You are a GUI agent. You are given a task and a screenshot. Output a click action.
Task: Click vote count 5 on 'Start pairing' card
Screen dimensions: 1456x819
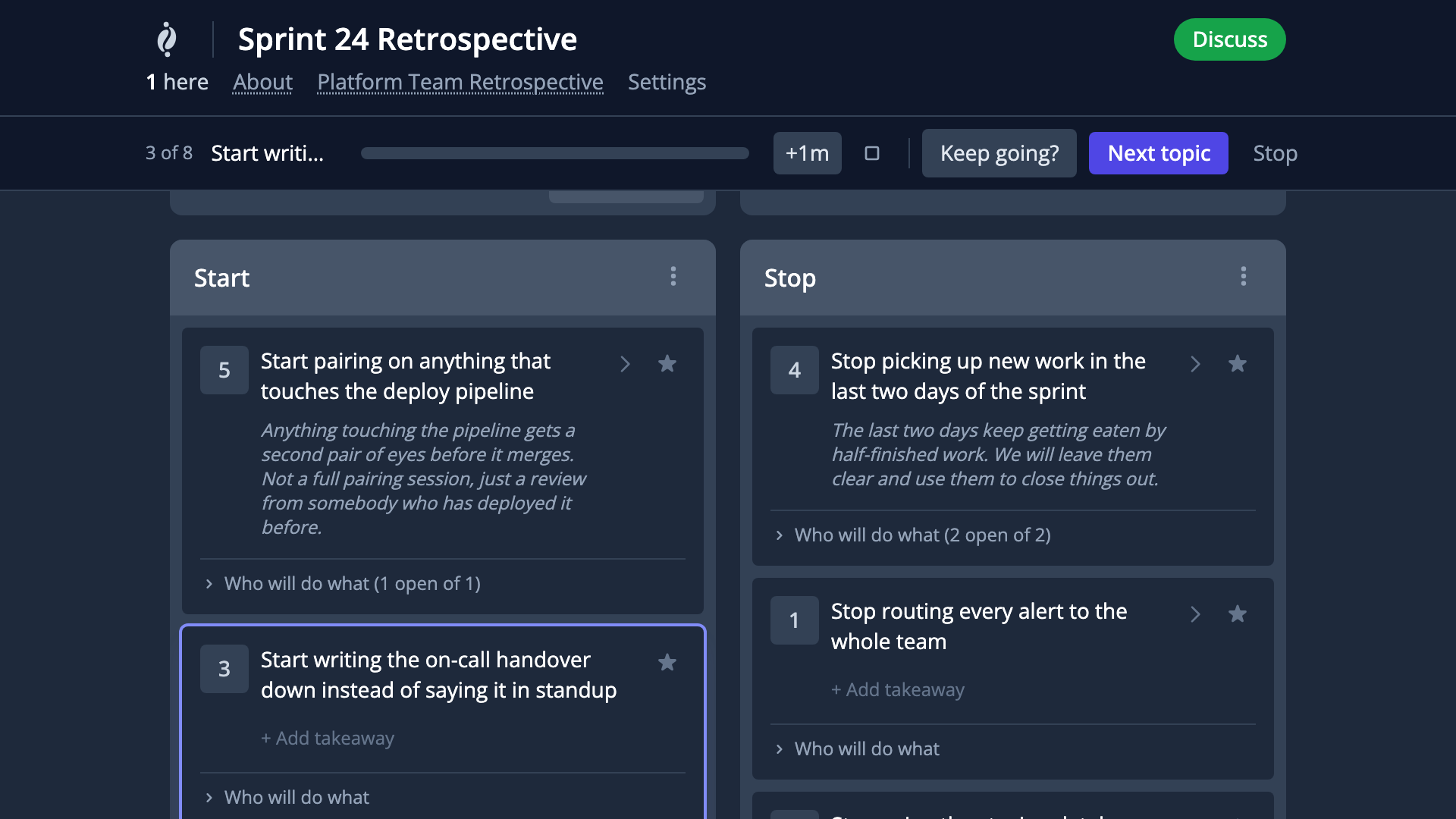[x=224, y=370]
